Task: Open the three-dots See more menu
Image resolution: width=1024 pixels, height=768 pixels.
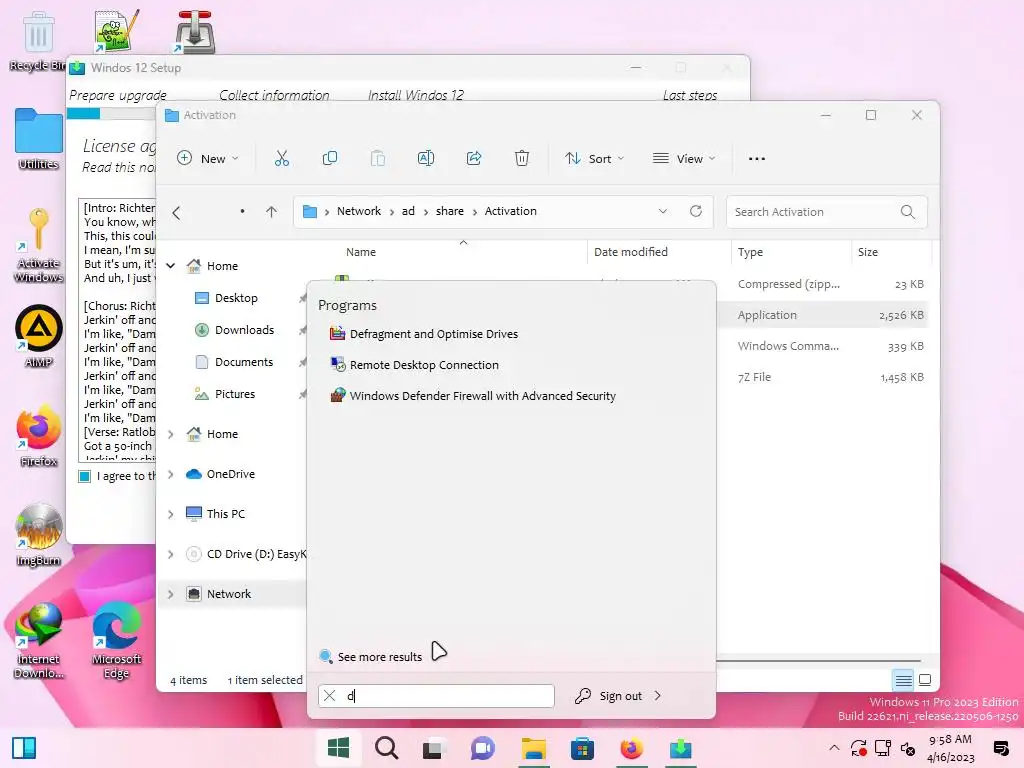Action: click(x=757, y=159)
